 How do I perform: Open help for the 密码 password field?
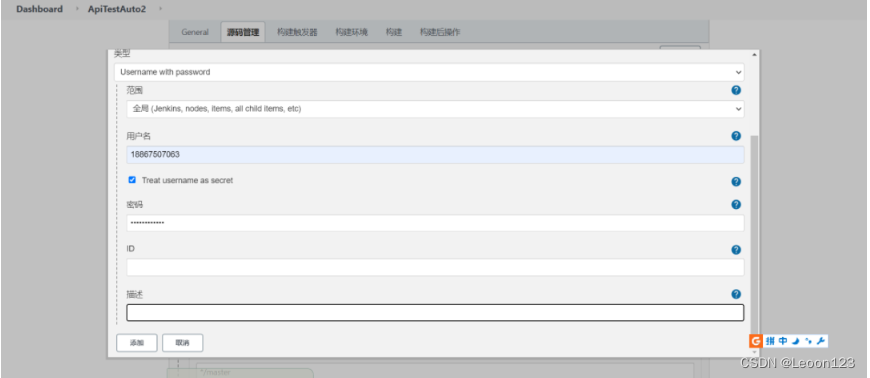[x=736, y=204]
